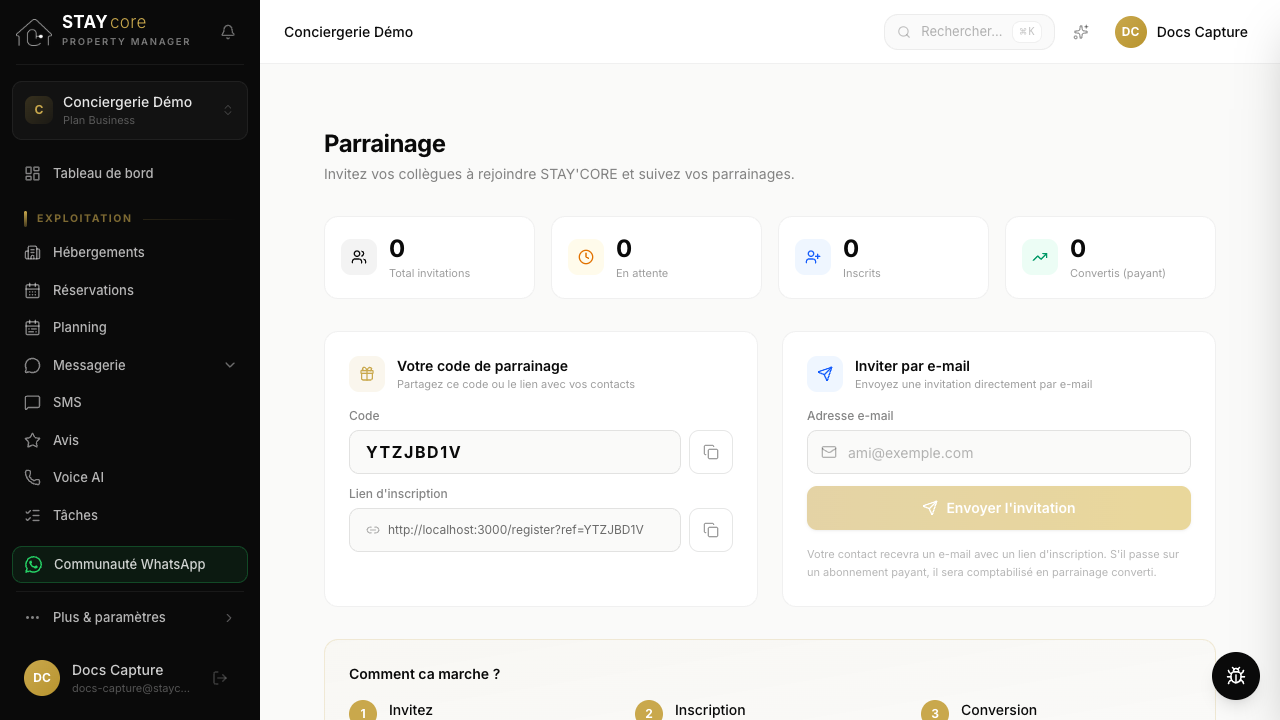The width and height of the screenshot is (1280, 720).
Task: Expand the Messagerie submenu chevron
Action: pyautogui.click(x=230, y=365)
